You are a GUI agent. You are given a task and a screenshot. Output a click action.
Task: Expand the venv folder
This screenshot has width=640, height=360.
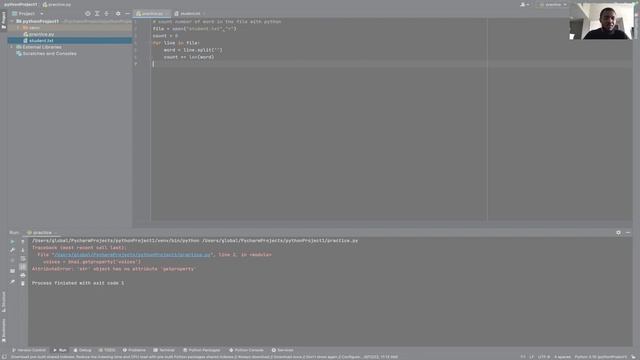(19, 28)
